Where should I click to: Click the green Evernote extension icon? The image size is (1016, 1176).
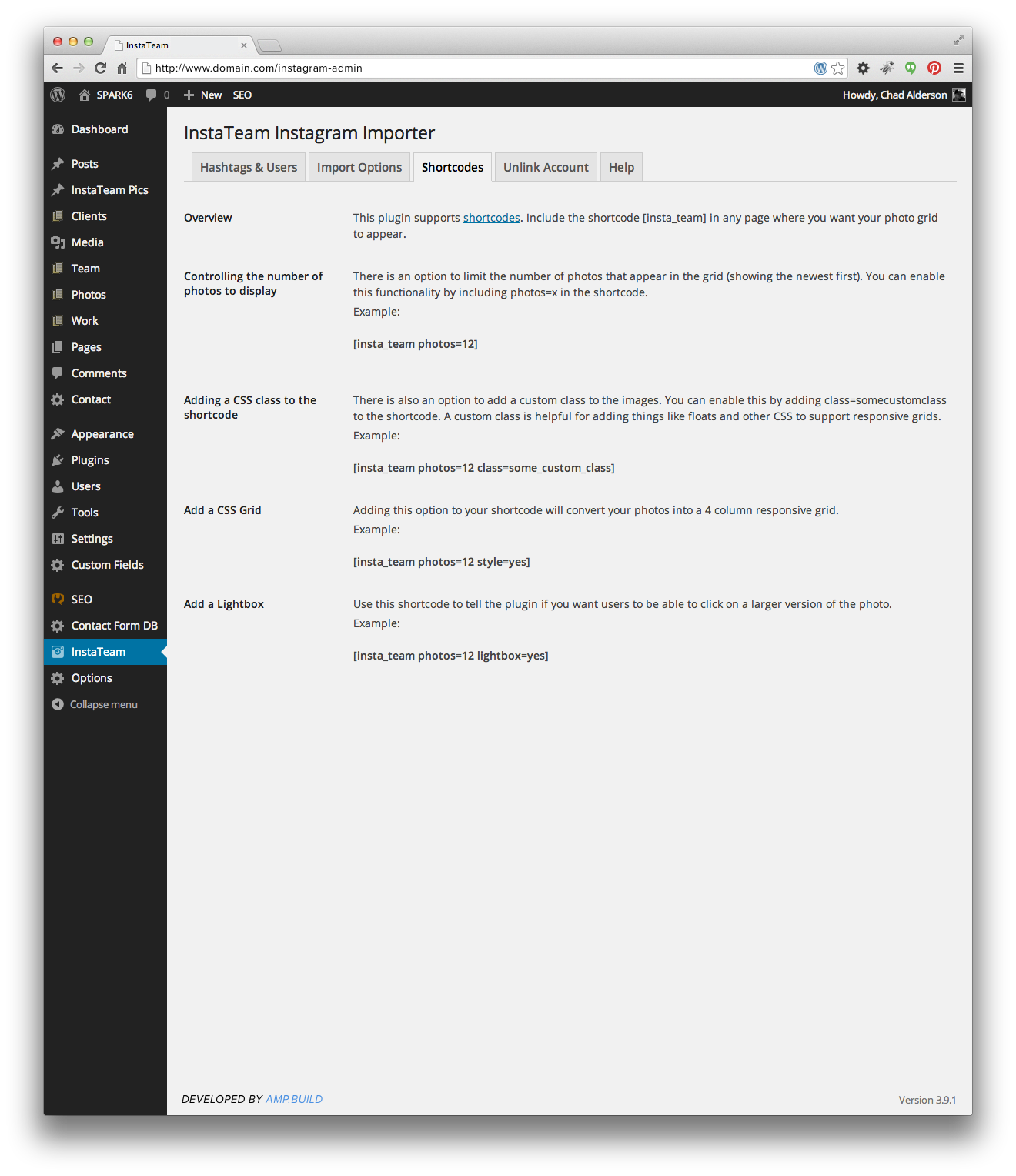point(911,68)
